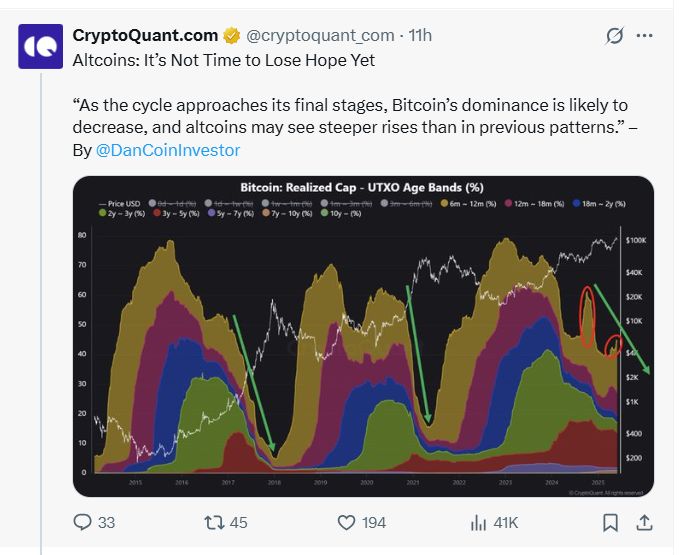Open the Bitcoin Realized Cap chart image
The width and height of the screenshot is (679, 555).
[x=363, y=350]
